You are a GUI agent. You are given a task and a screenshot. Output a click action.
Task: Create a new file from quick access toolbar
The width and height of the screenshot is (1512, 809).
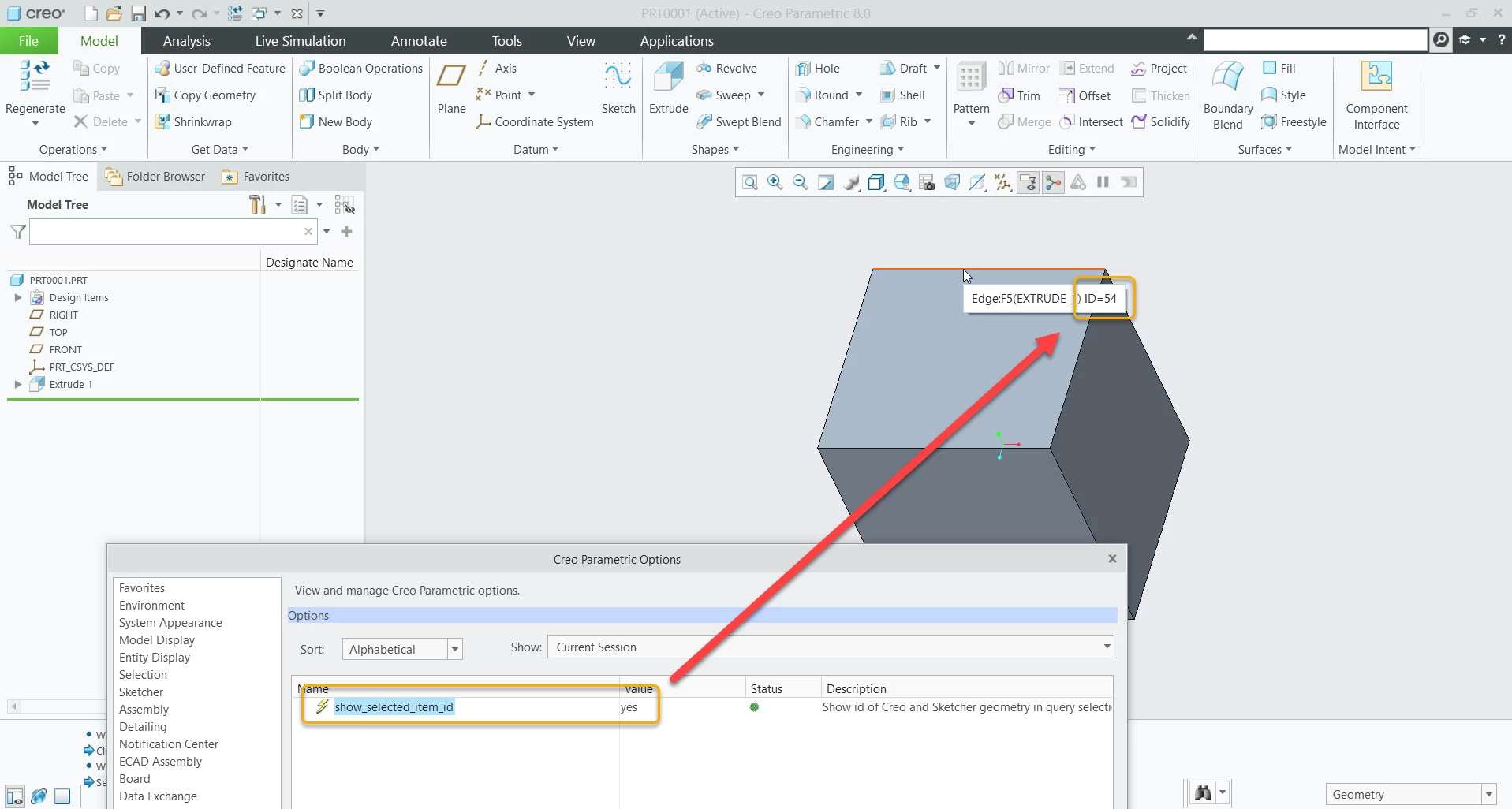point(91,13)
